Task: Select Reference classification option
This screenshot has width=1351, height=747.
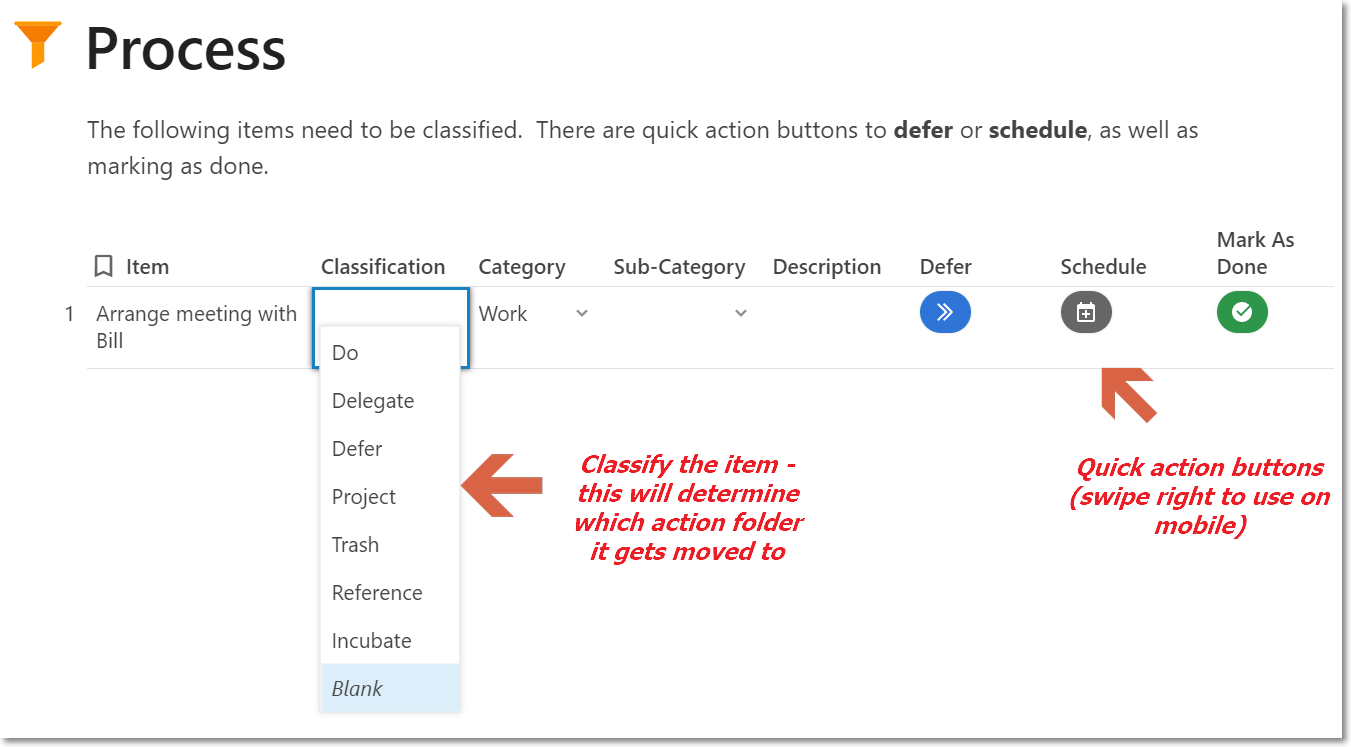Action: (377, 593)
